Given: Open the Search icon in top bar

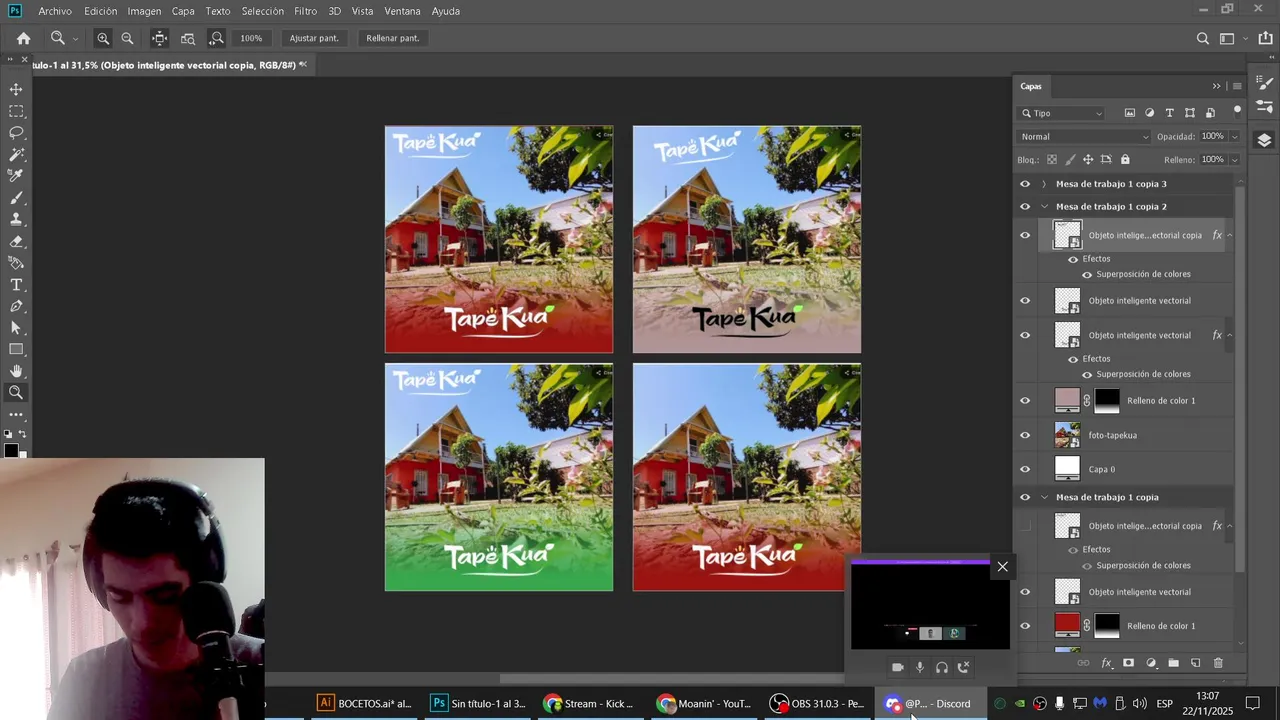Looking at the screenshot, I should coord(1203,38).
